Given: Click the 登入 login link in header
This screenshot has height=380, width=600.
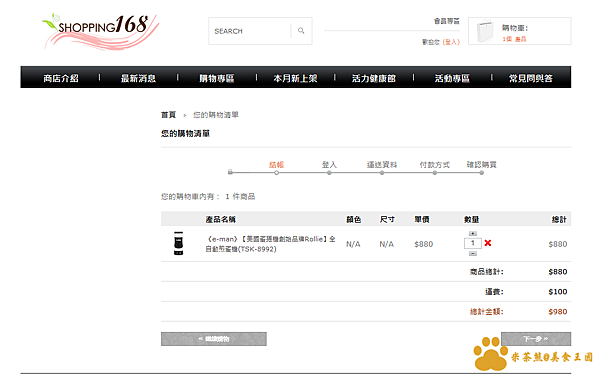Looking at the screenshot, I should point(451,42).
